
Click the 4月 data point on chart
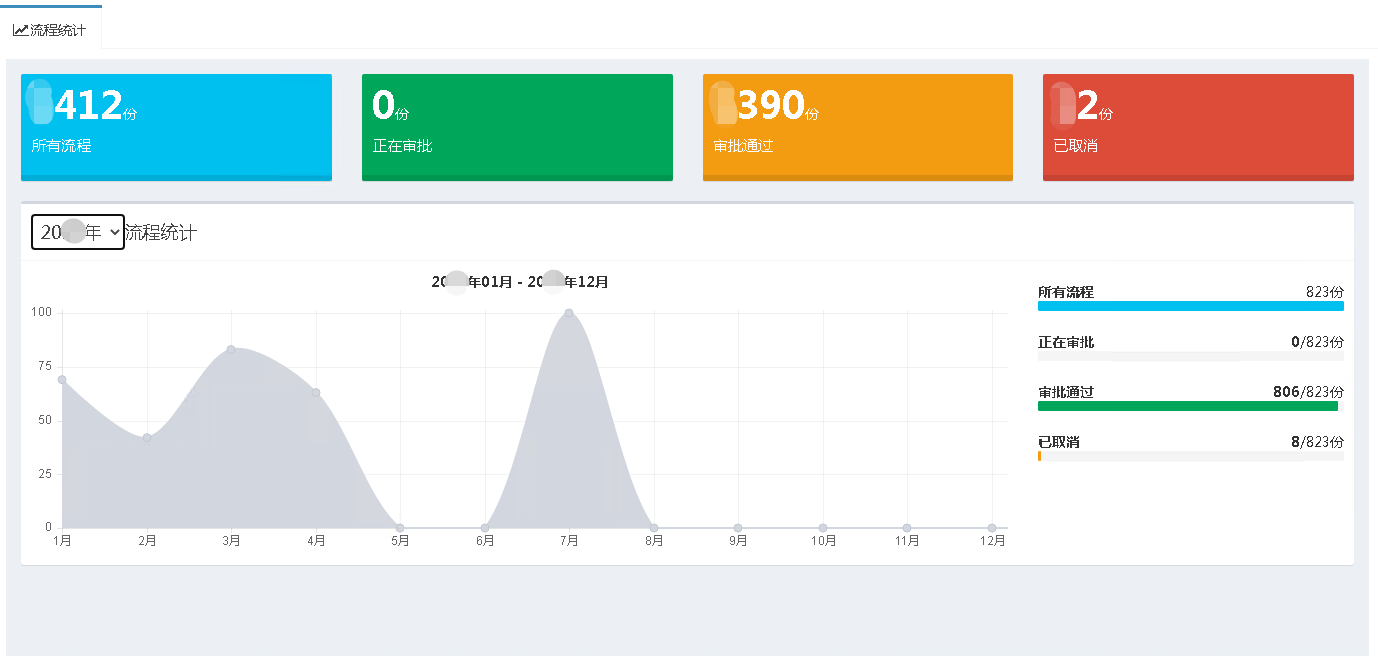[x=316, y=393]
